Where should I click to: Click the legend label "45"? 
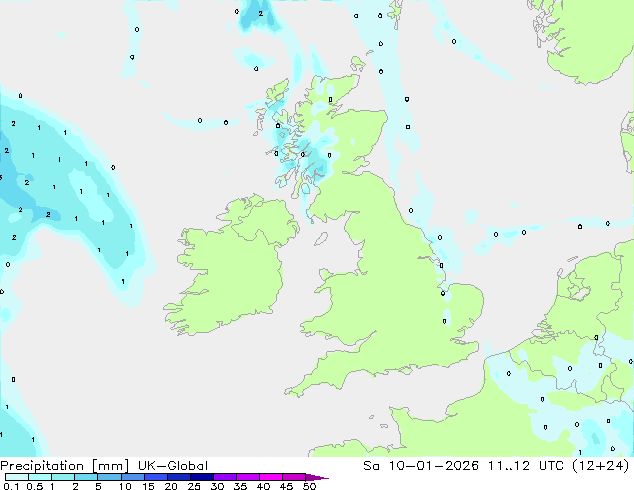(286, 486)
